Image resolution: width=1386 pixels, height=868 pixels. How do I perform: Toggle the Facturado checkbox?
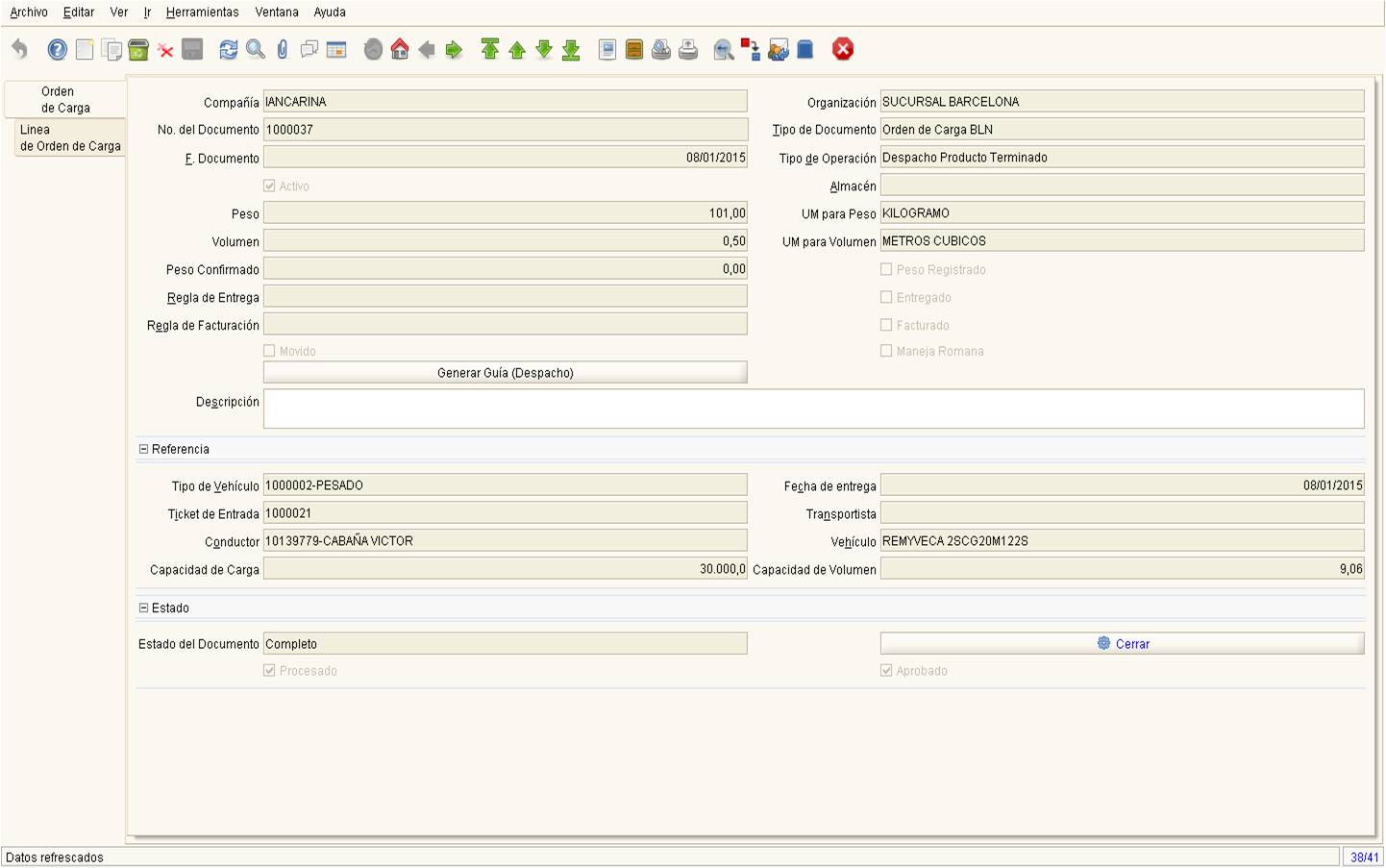coord(886,325)
